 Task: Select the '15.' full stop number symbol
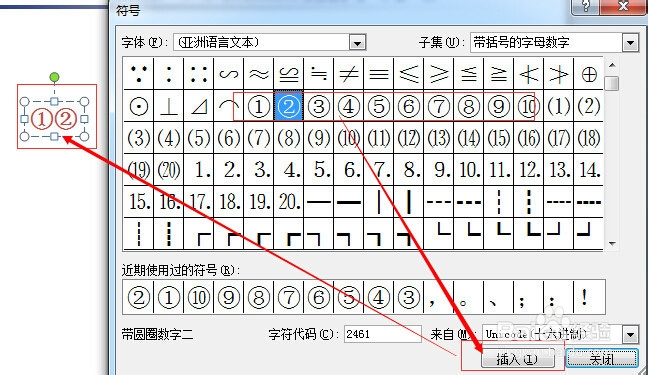click(x=139, y=201)
